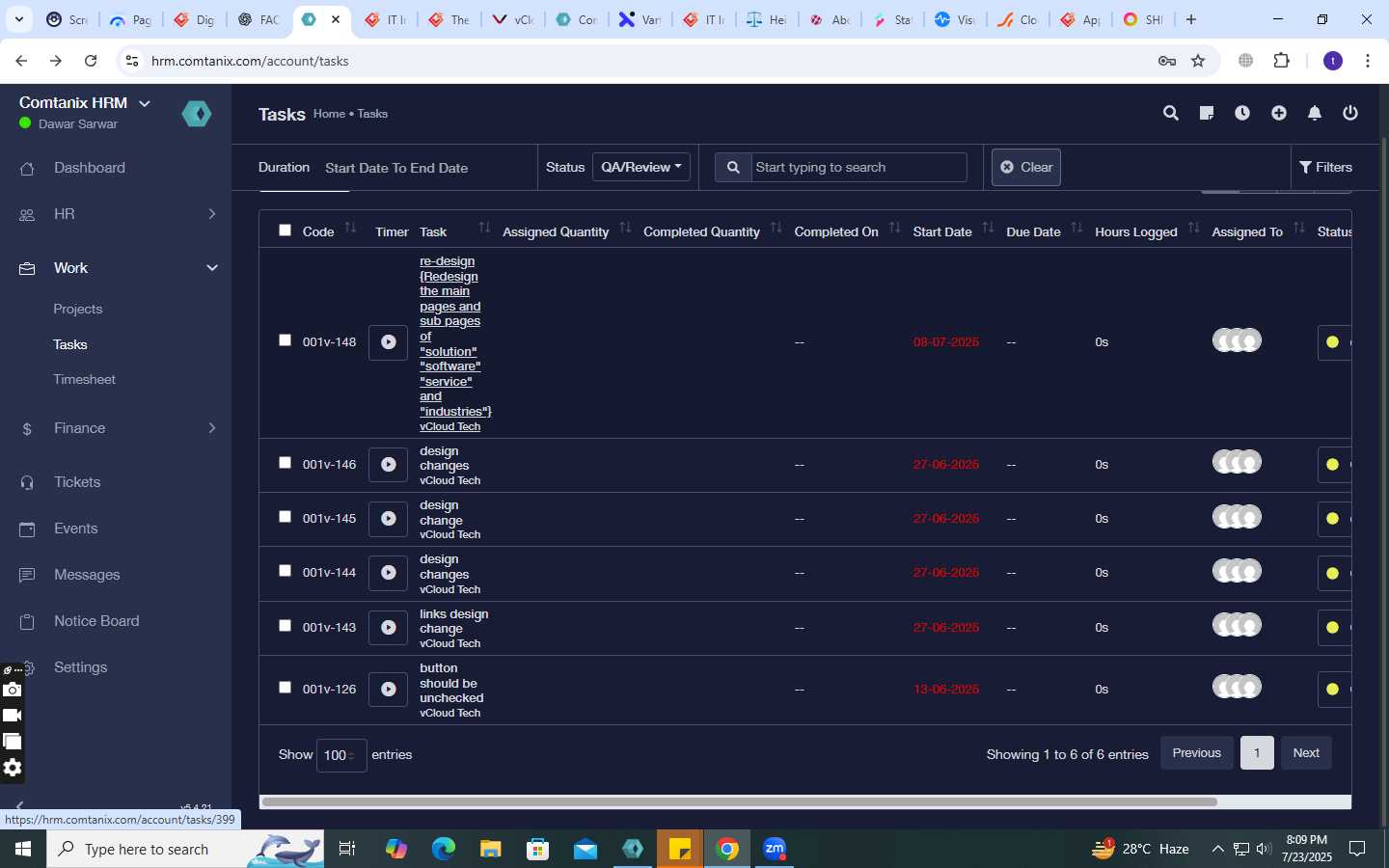The height and width of the screenshot is (868, 1389).
Task: Expand the Finance sidebar menu
Action: (x=116, y=428)
